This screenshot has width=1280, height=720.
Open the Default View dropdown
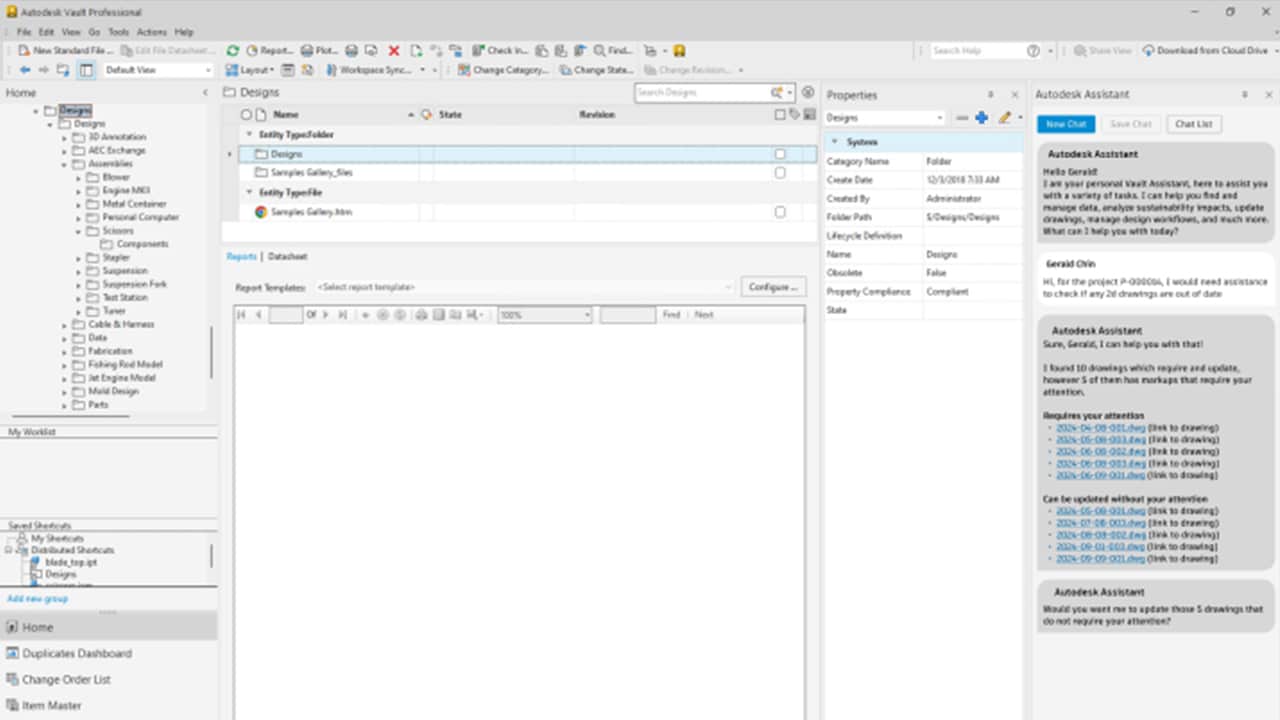(x=158, y=70)
